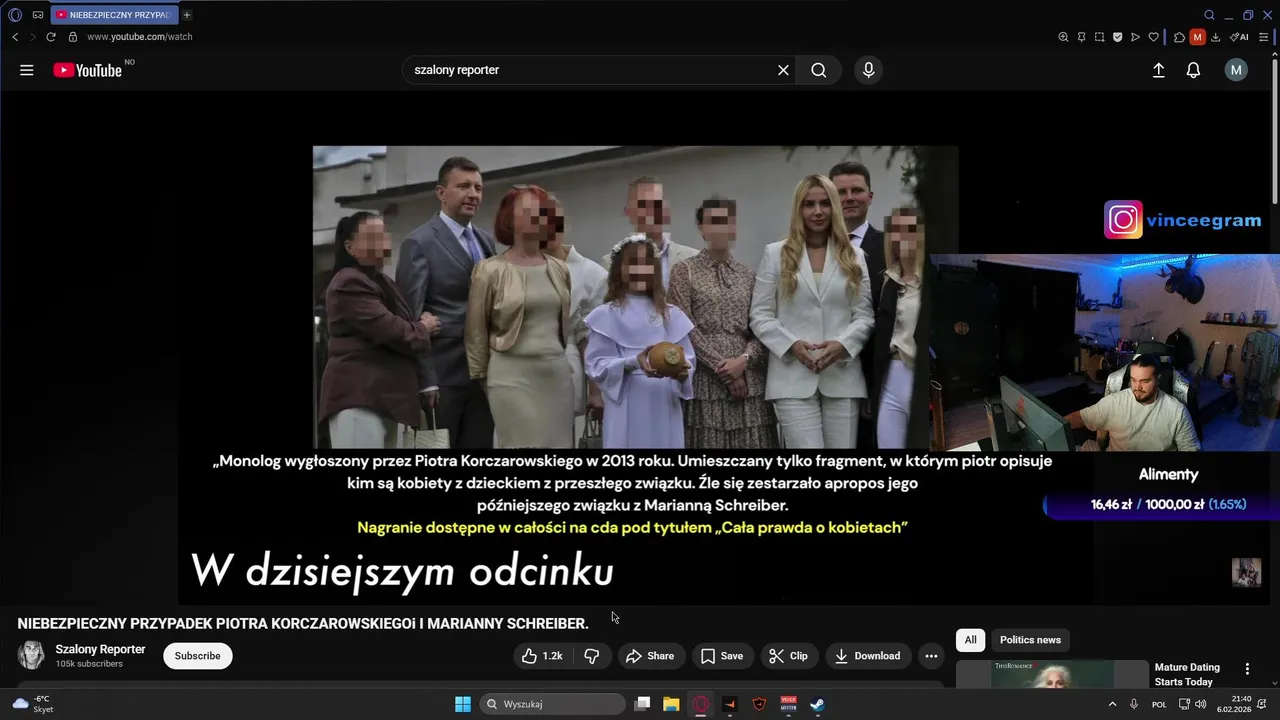
Task: Select the Politics news chip
Action: click(1030, 640)
